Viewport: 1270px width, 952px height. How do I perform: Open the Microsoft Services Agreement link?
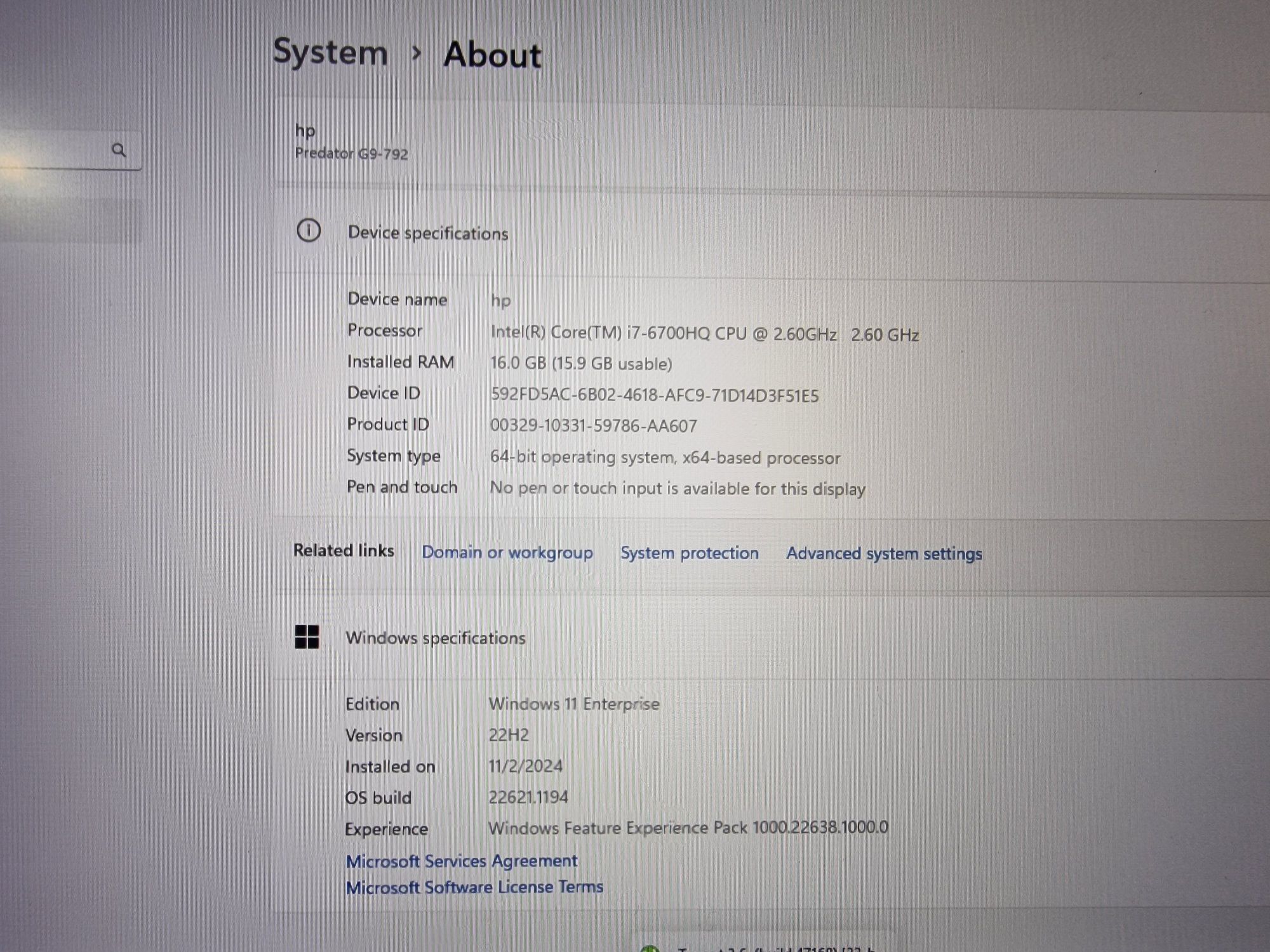[462, 861]
